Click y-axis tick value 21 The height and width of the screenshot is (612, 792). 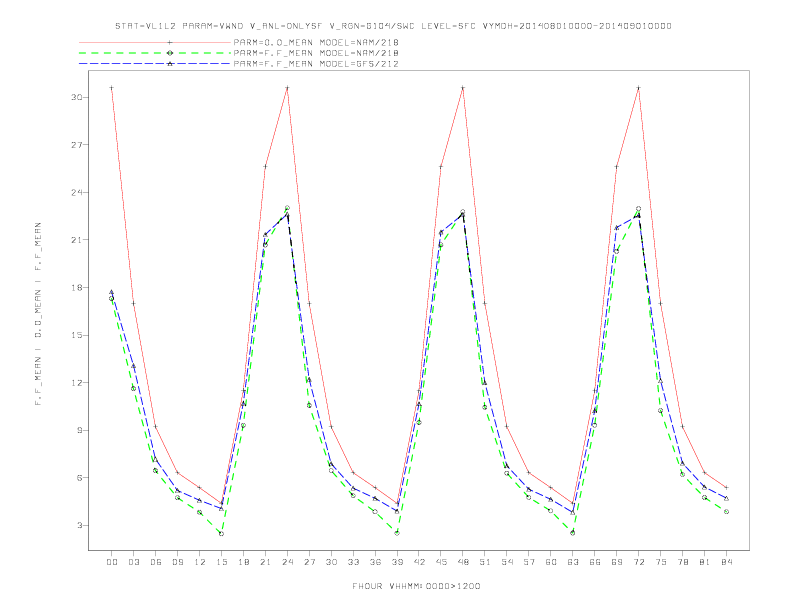click(77, 240)
